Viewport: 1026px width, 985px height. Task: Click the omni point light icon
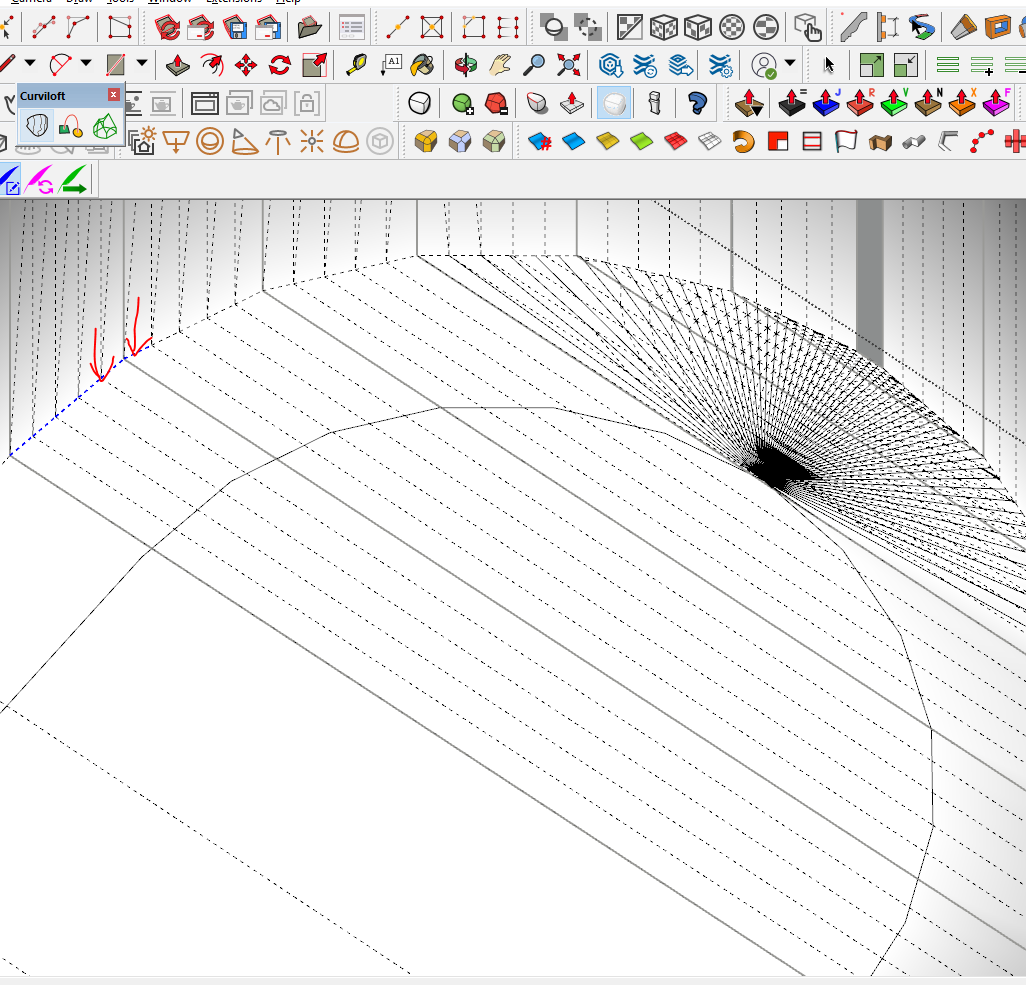311,141
